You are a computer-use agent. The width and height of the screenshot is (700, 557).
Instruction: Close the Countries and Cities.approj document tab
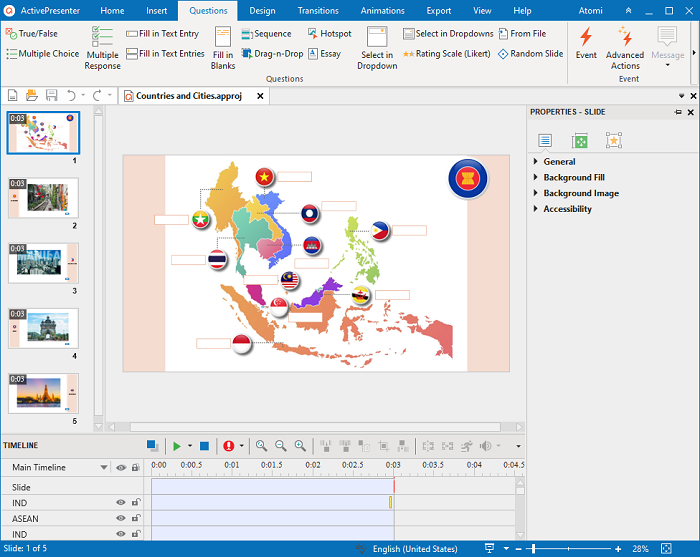260,96
